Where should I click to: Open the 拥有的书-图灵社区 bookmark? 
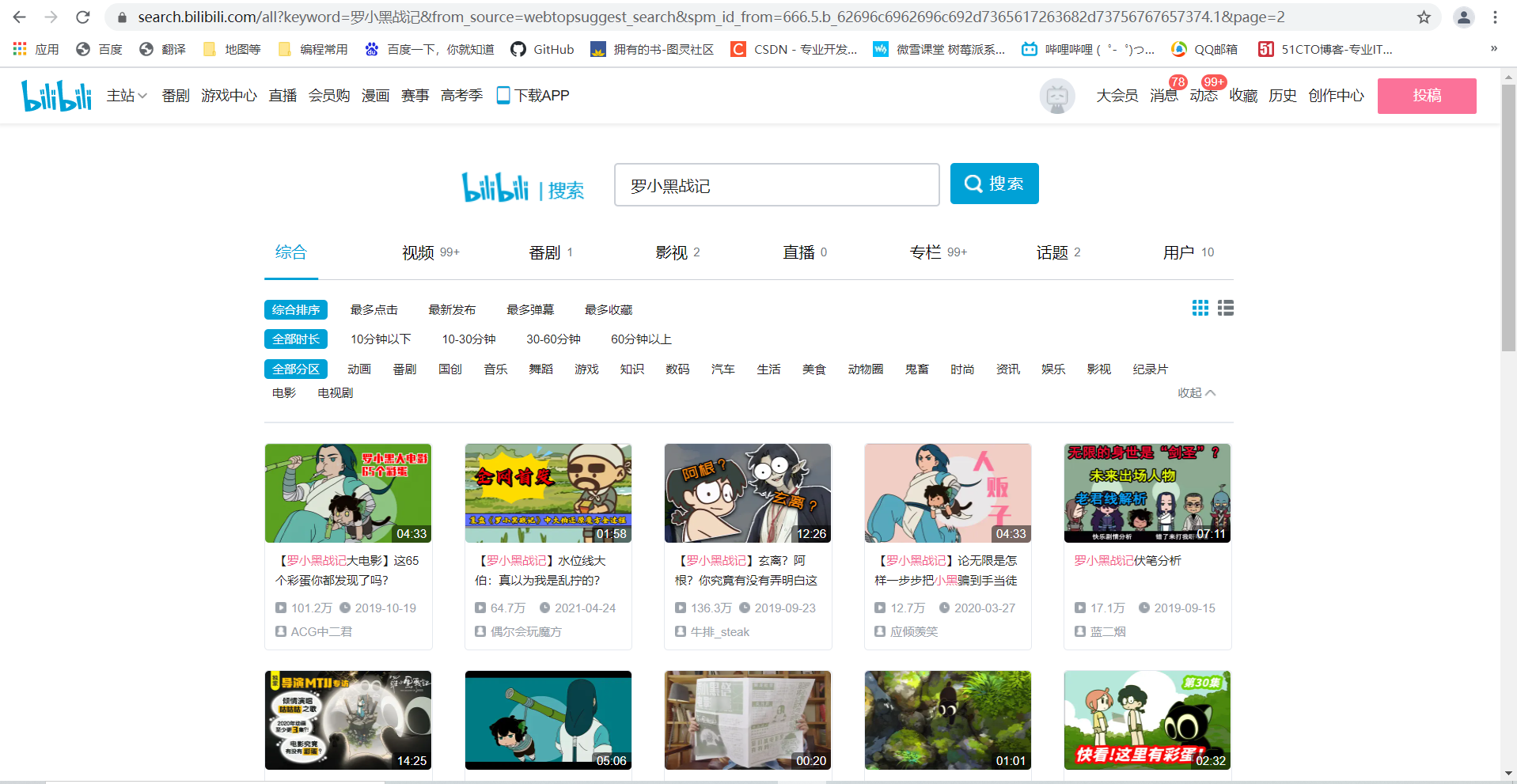(652, 49)
